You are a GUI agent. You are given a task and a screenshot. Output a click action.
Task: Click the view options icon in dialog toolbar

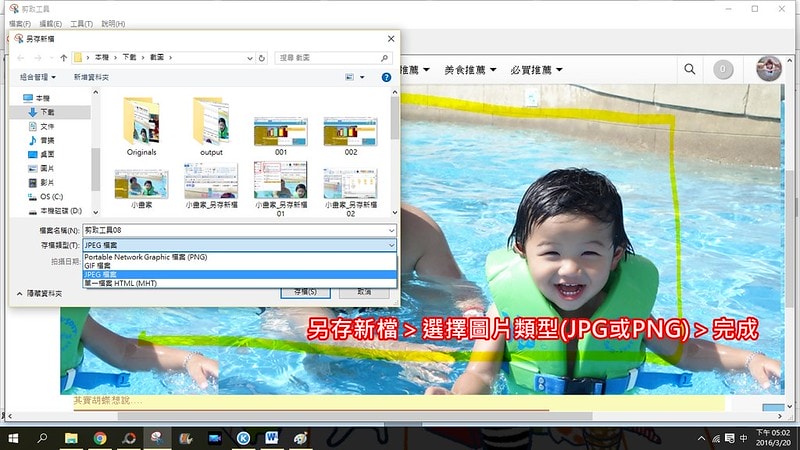[350, 76]
